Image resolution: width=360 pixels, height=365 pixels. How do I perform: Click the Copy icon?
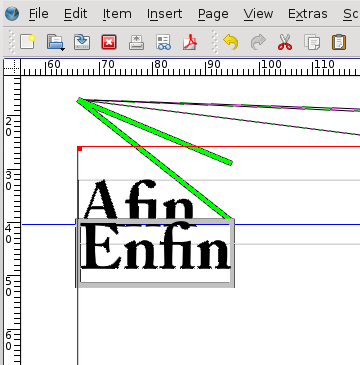pos(312,42)
